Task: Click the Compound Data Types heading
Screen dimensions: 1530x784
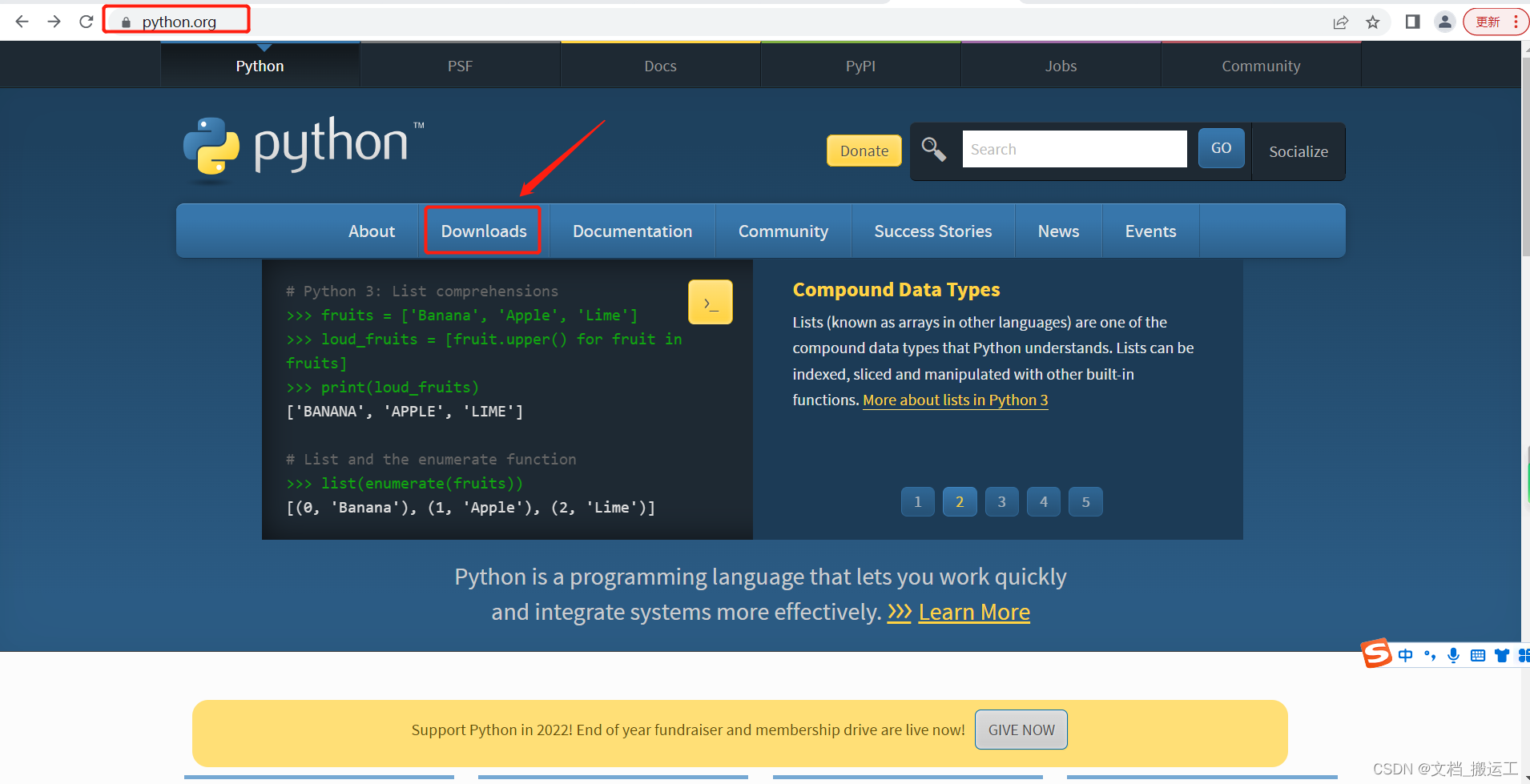Action: coord(896,289)
